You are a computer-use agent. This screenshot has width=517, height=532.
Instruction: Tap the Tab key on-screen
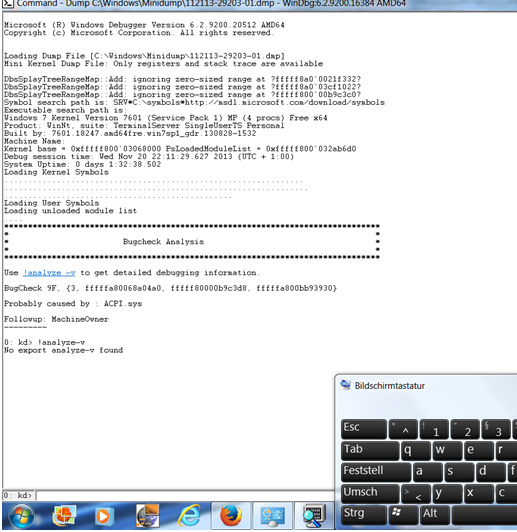370,451
